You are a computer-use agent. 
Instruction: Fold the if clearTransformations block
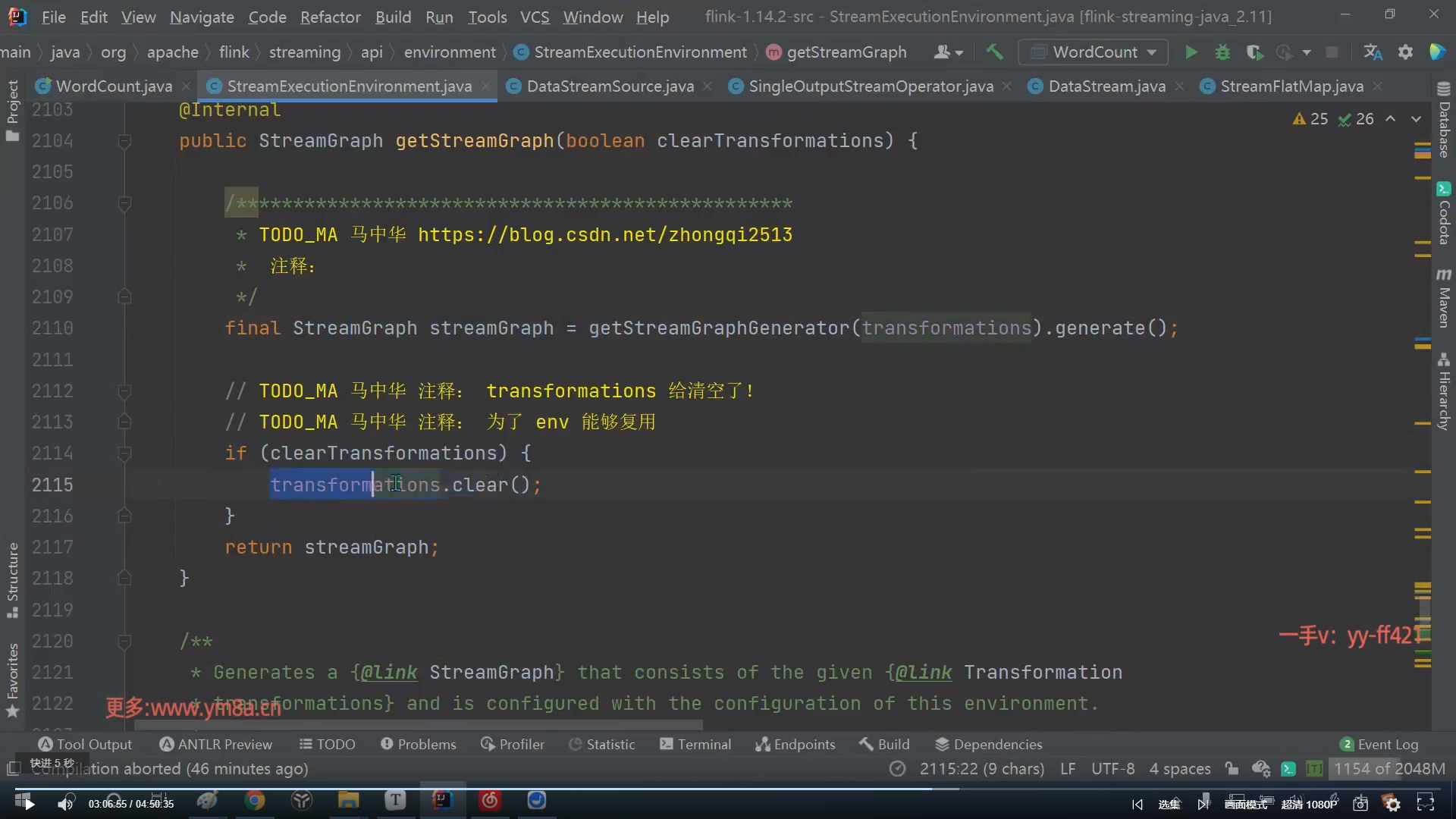124,453
